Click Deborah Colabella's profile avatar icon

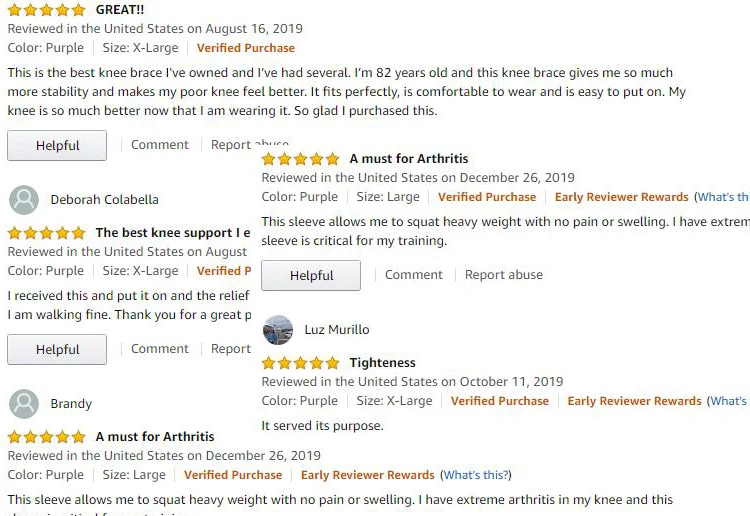(x=24, y=200)
